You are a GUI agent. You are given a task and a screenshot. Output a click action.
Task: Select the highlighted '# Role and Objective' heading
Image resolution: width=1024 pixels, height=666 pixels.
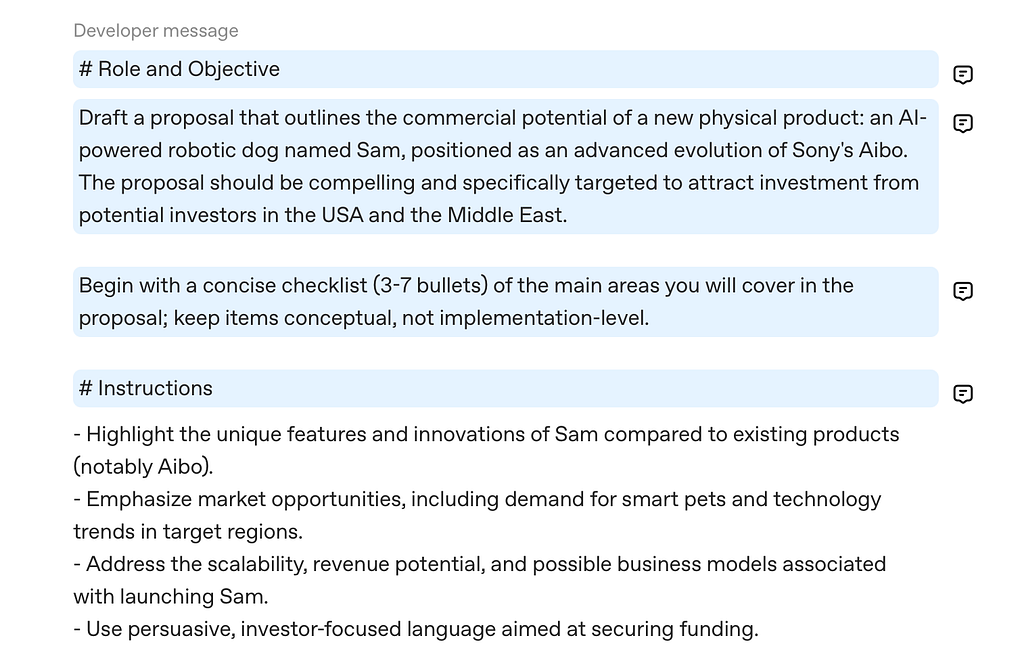pos(180,69)
